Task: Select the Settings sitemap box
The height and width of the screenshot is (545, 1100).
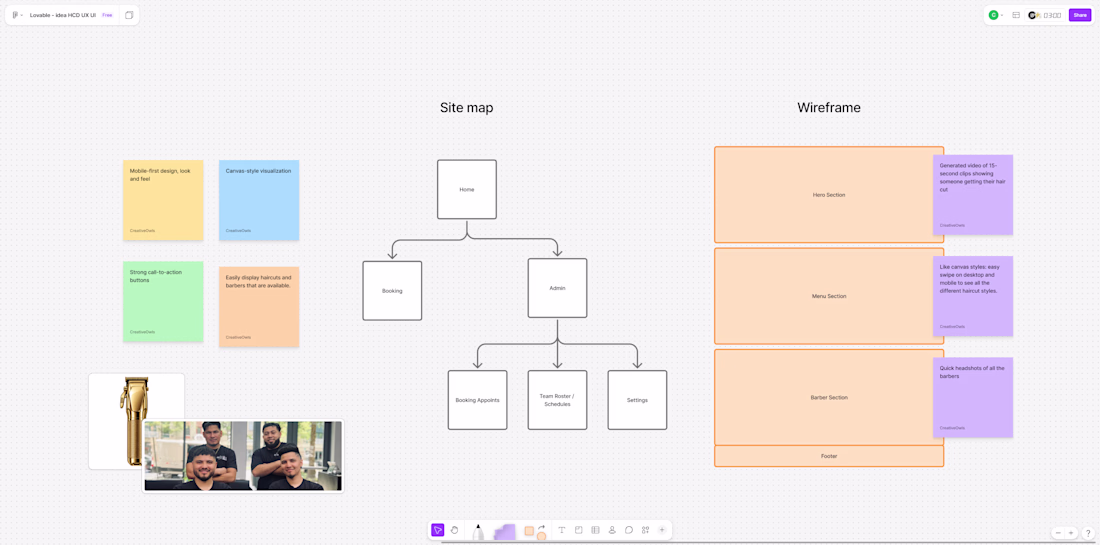Action: point(637,400)
